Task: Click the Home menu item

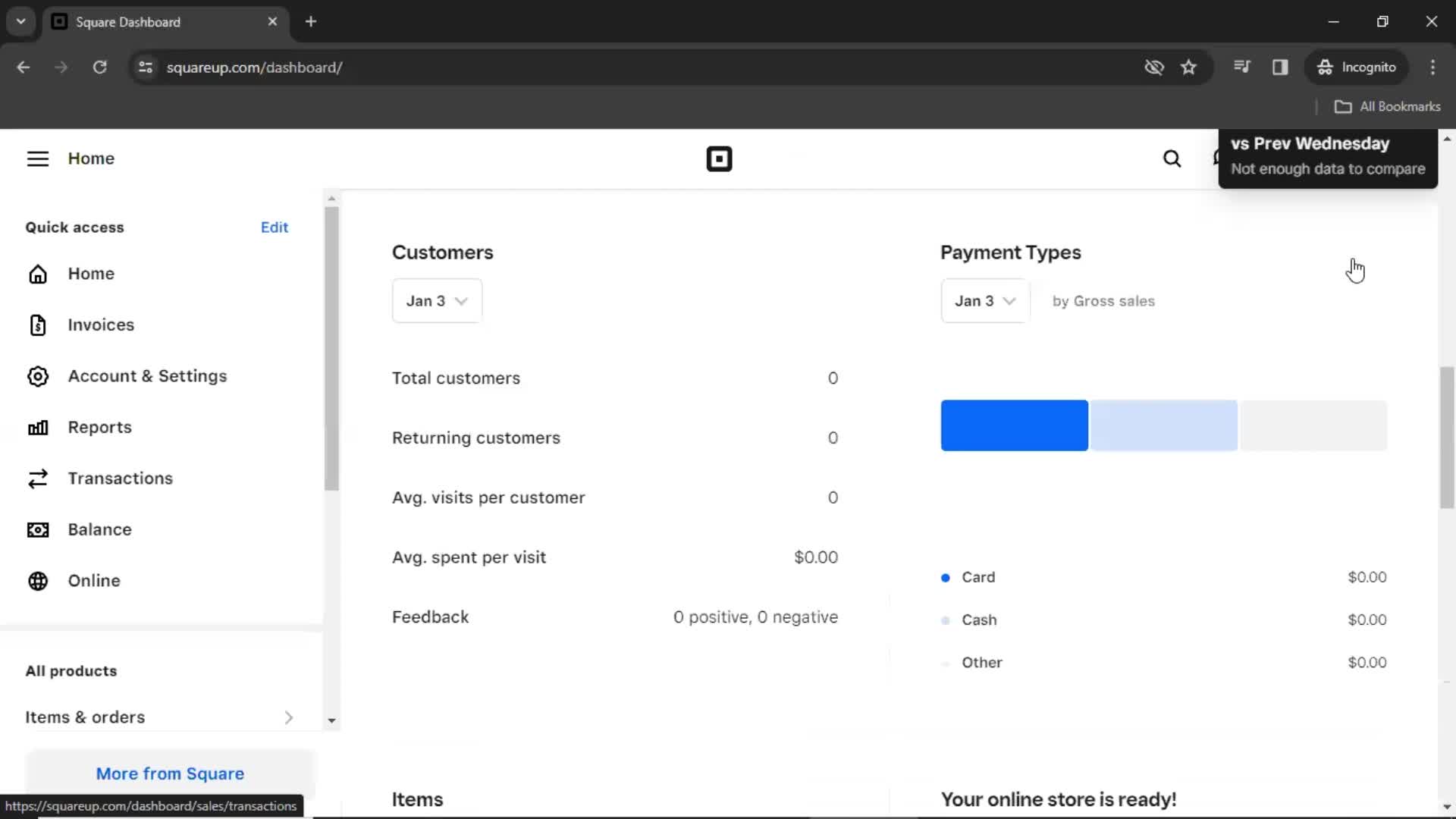Action: (92, 273)
